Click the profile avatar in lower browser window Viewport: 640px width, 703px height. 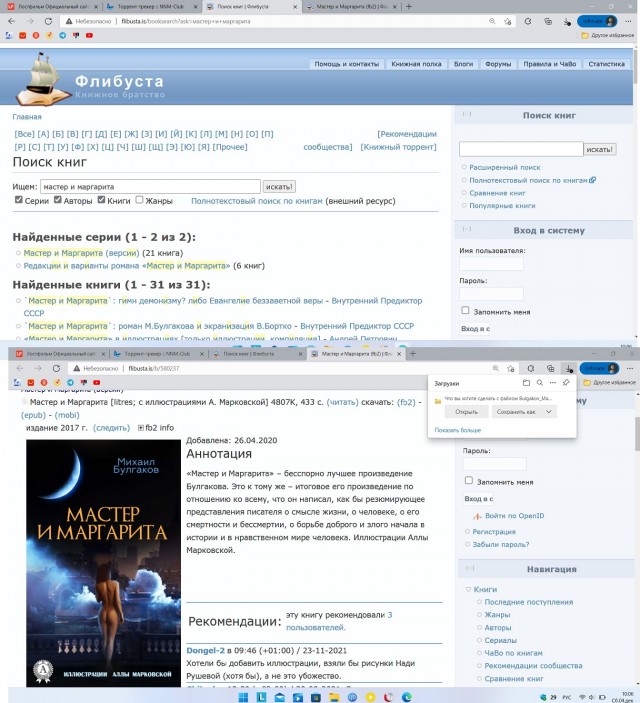[611, 368]
